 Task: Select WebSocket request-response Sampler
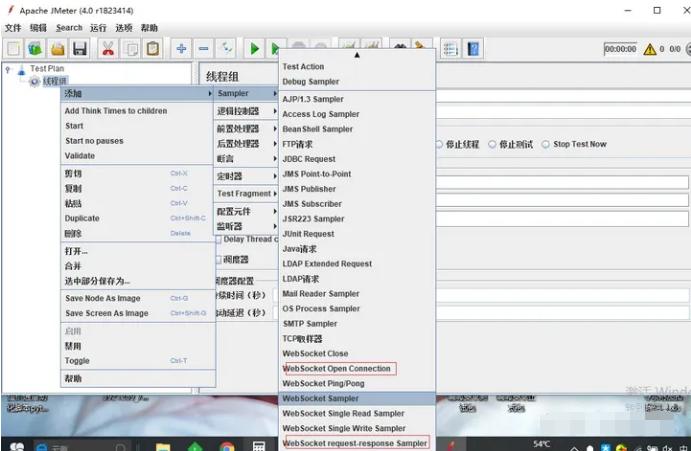(x=355, y=443)
